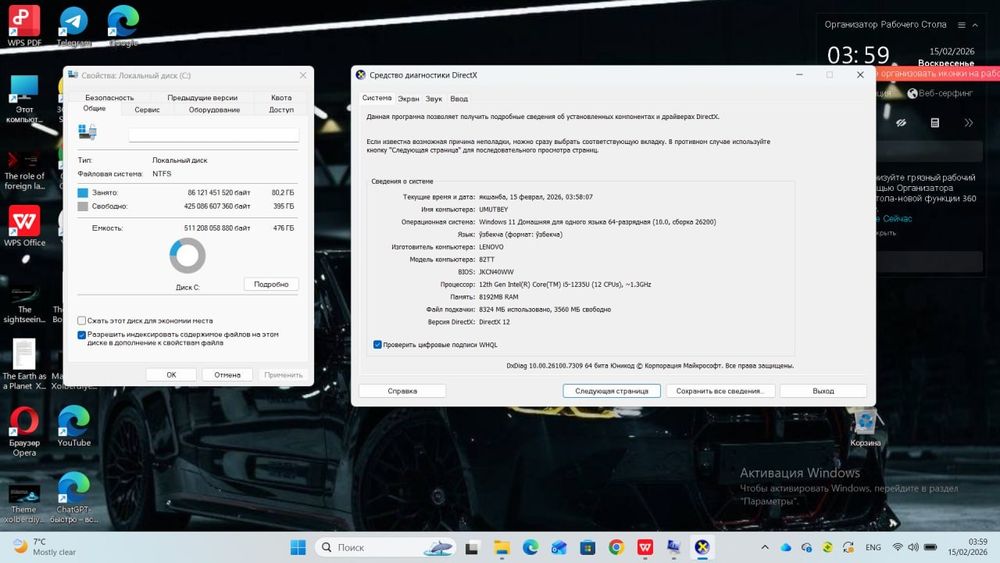Toggle the Проверить цифровые подписи WHQL checkbox
The image size is (1000, 563).
[x=377, y=344]
